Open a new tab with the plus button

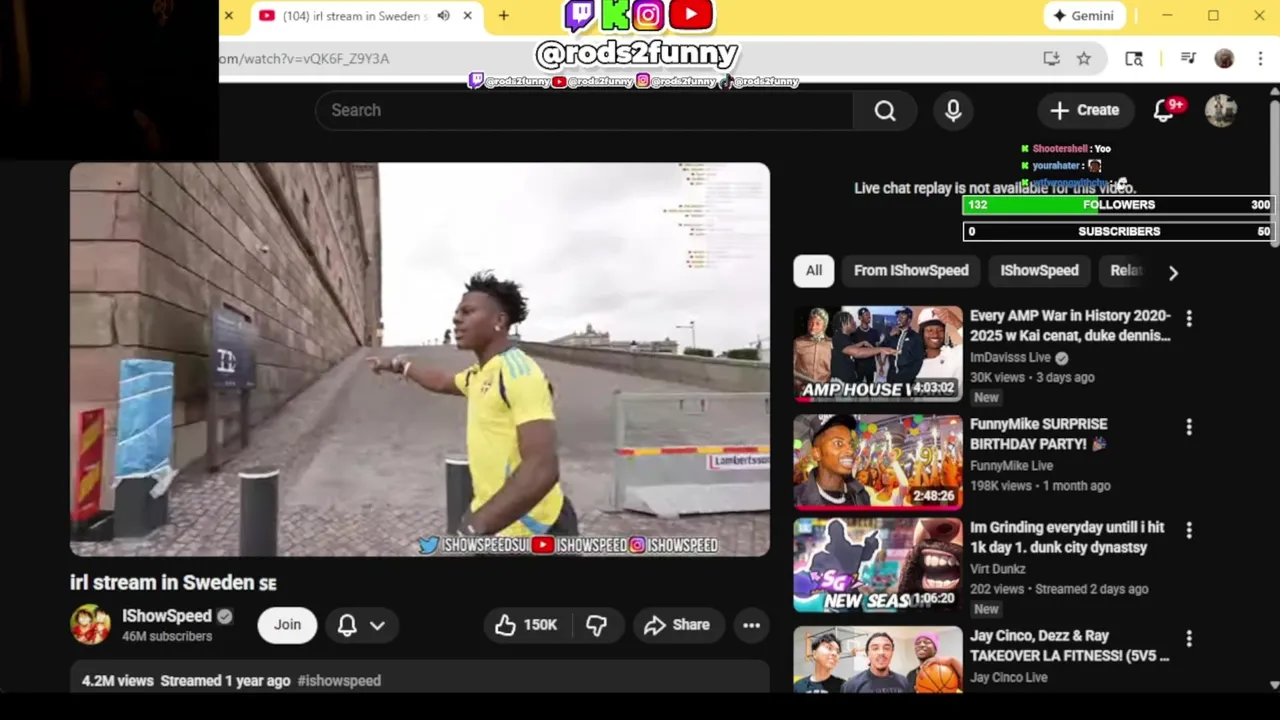pos(504,16)
